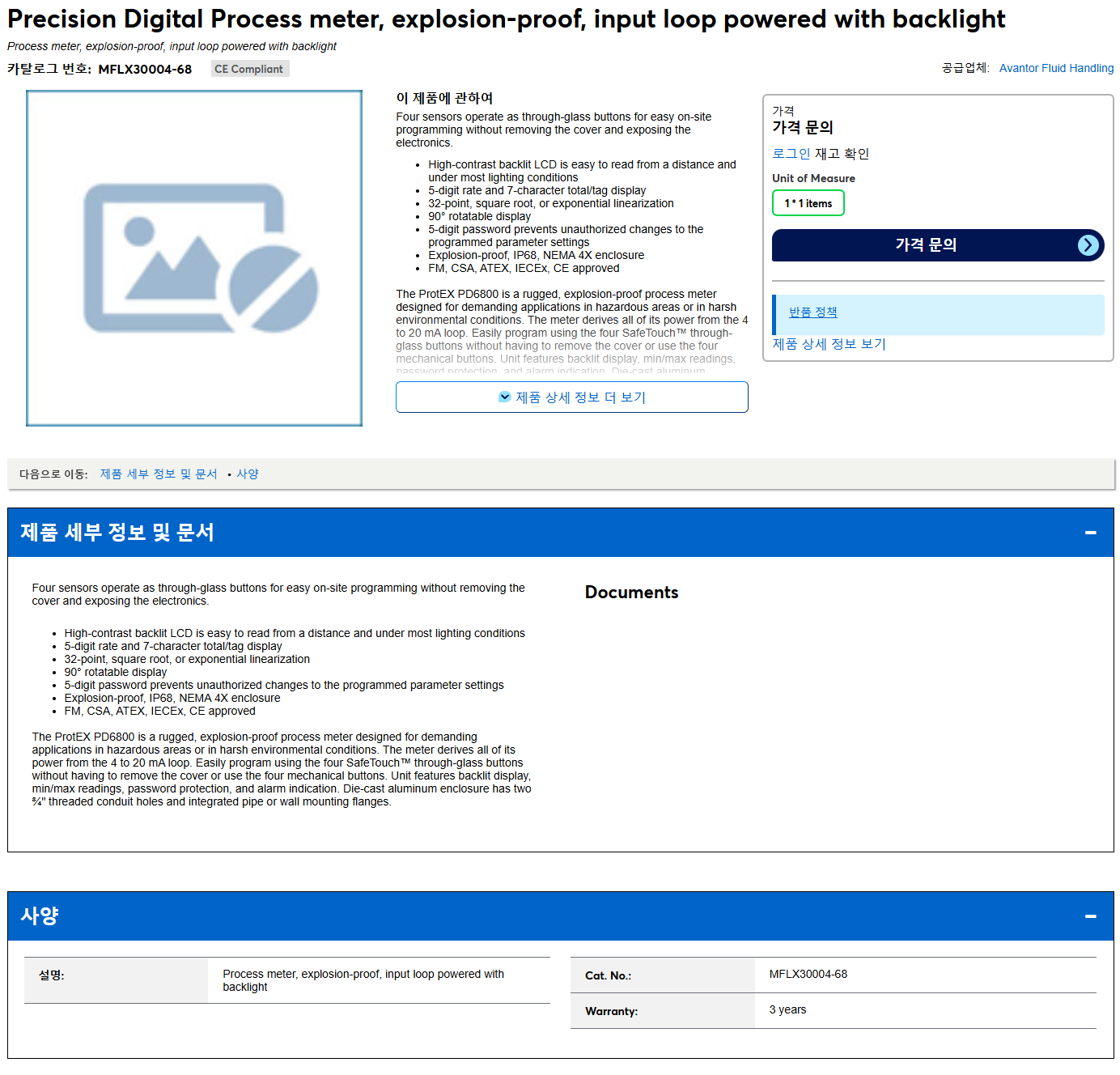Open the 반품 정책 link
Viewport: 1120px width, 1075px height.
point(813,312)
